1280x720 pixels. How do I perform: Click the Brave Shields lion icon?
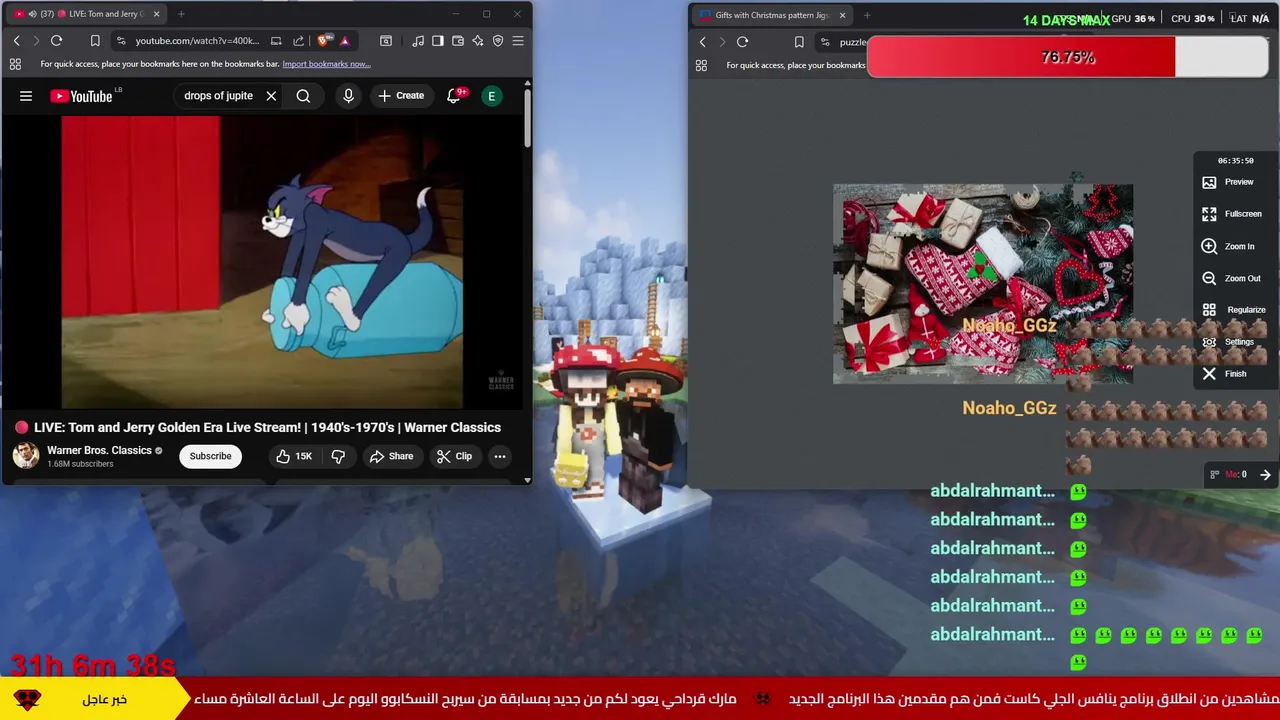pyautogui.click(x=324, y=41)
